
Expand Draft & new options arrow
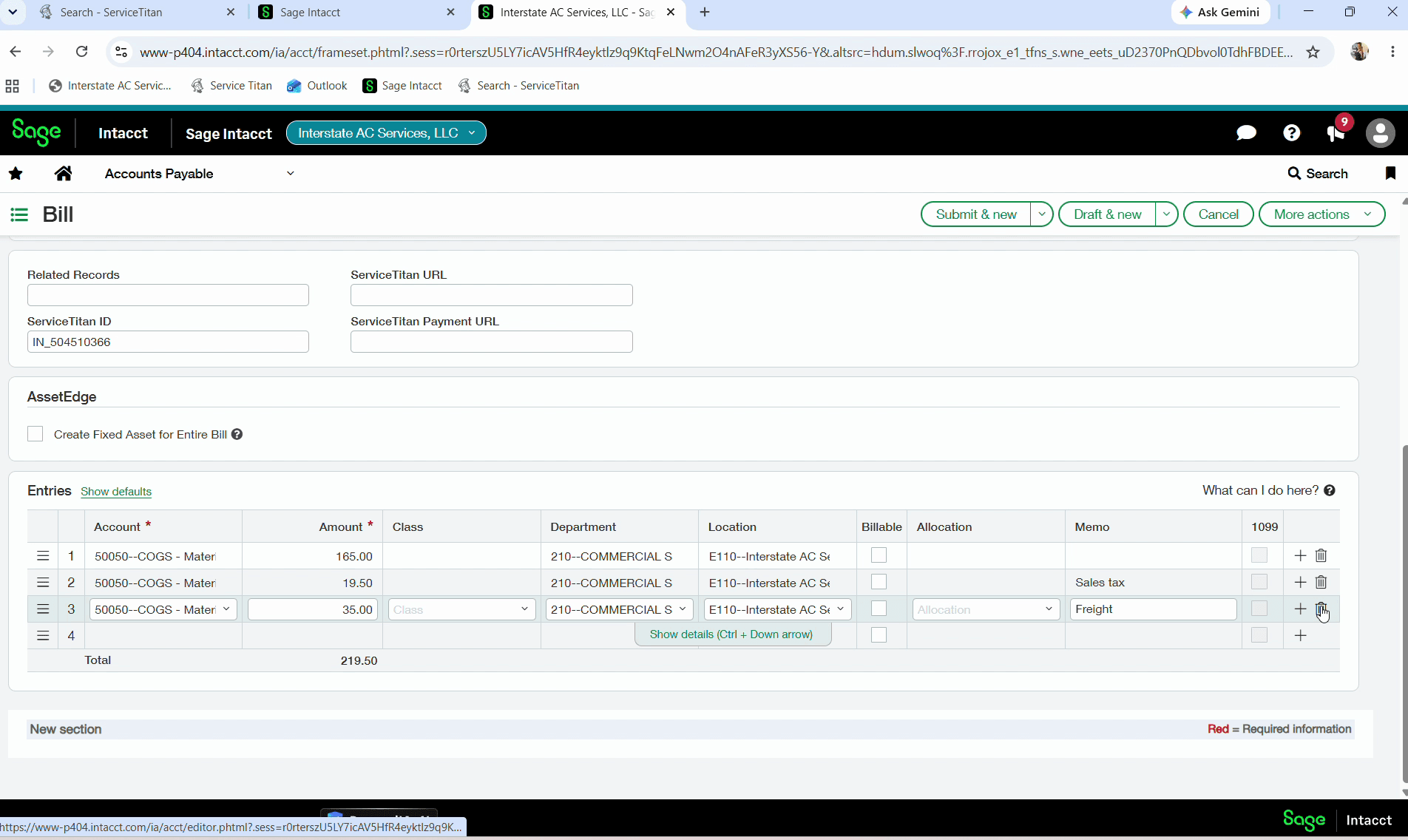pyautogui.click(x=1166, y=214)
